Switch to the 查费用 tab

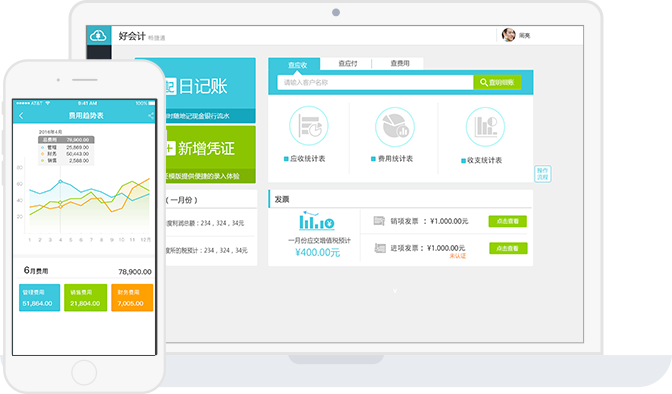pos(399,63)
